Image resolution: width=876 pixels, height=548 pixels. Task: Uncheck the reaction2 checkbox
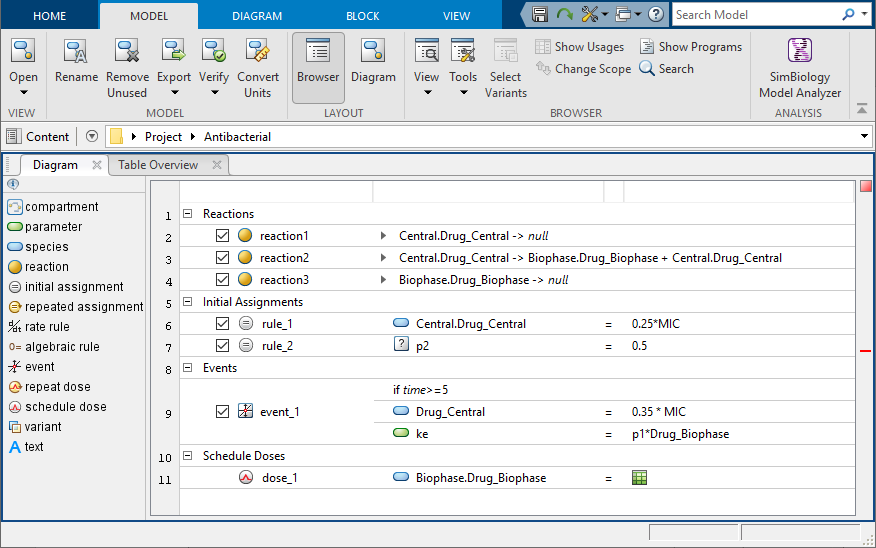pyautogui.click(x=222, y=258)
